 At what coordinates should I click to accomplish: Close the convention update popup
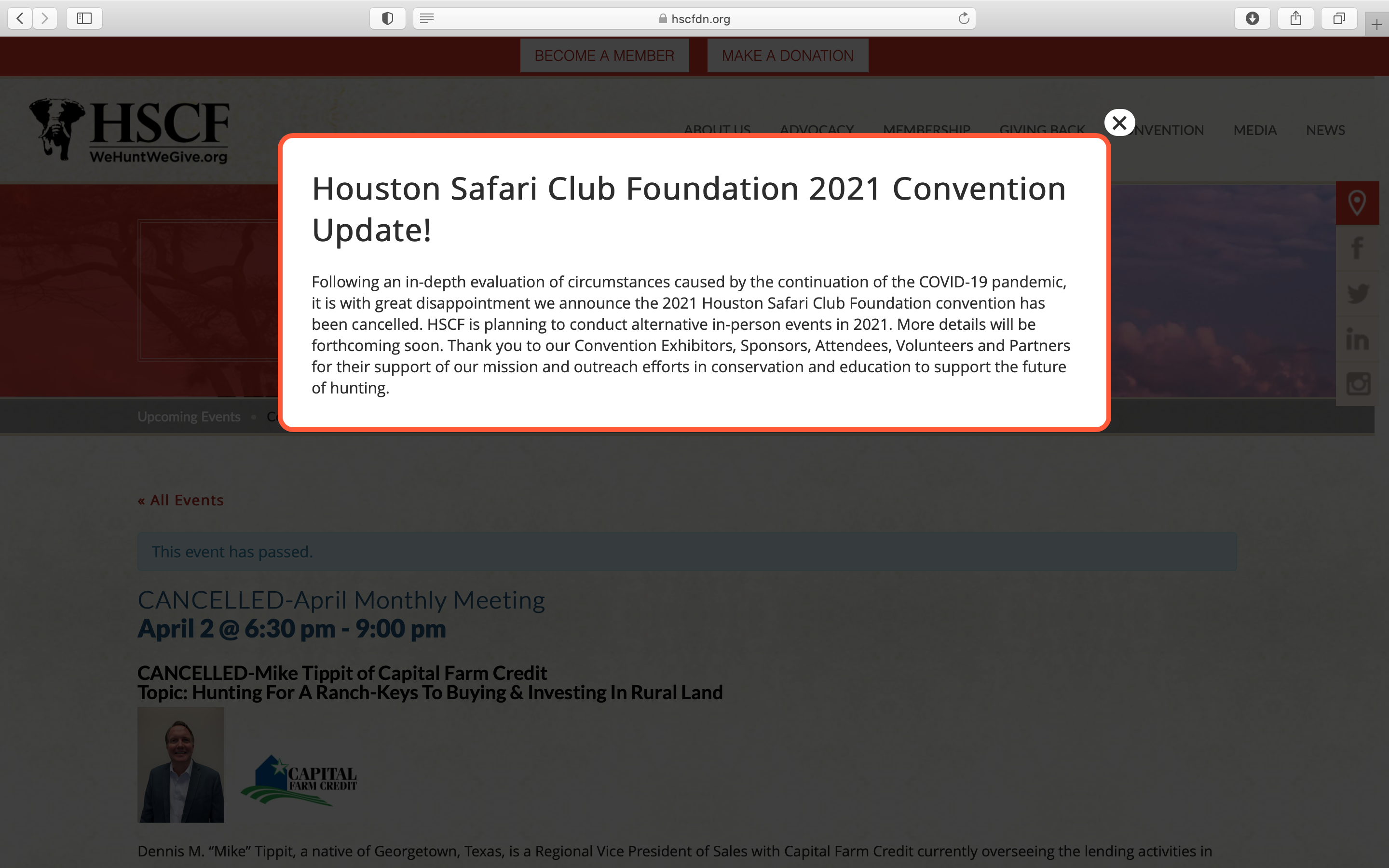1119,123
